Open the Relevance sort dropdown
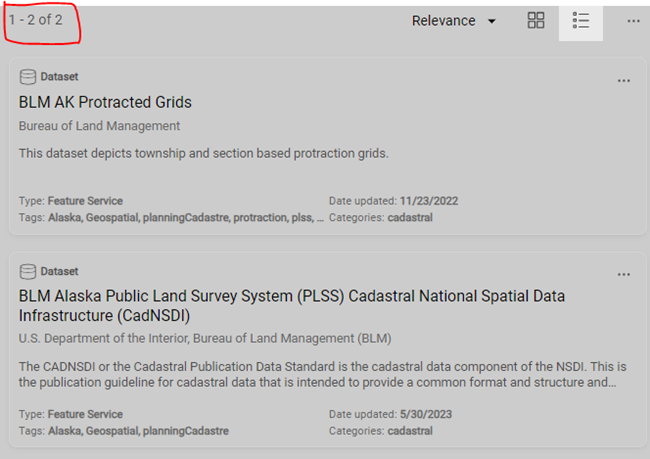 454,21
